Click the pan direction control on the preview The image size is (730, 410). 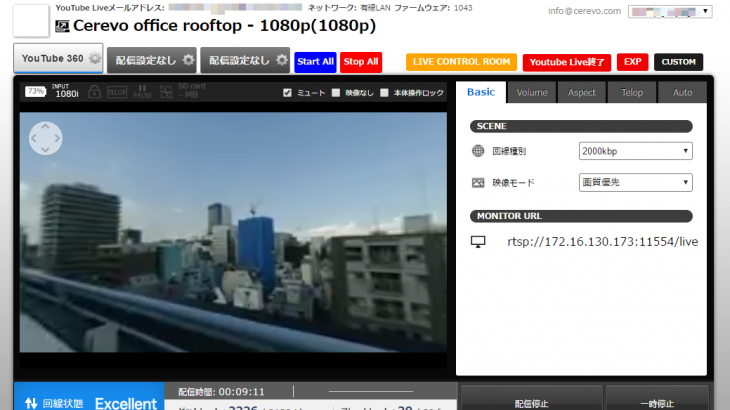[x=46, y=138]
